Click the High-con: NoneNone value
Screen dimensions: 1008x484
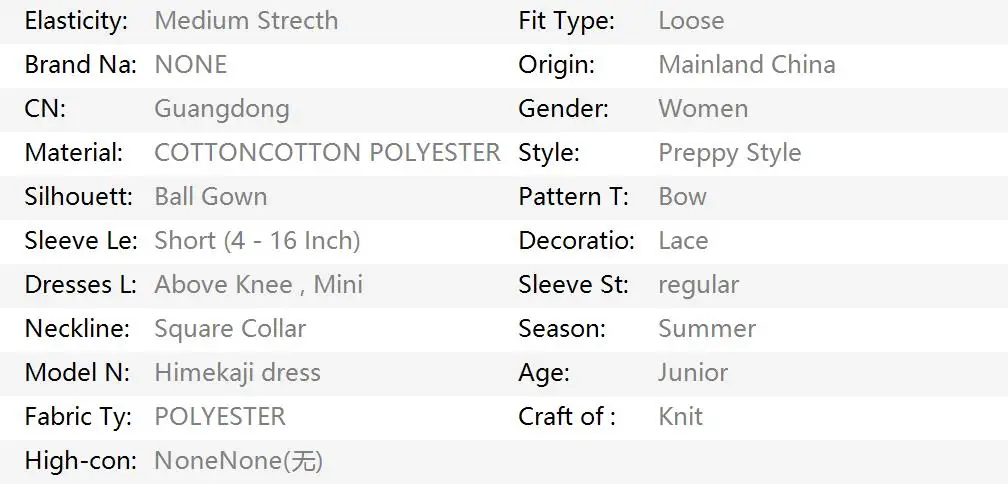(x=238, y=460)
